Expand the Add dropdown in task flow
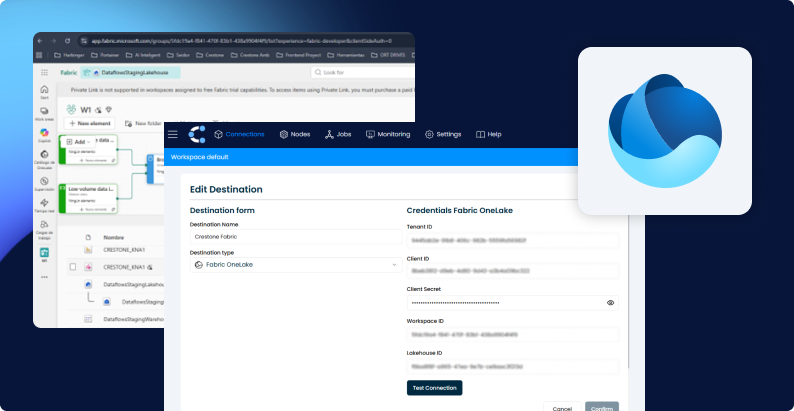Image resolution: width=794 pixels, height=411 pixels. [x=78, y=142]
